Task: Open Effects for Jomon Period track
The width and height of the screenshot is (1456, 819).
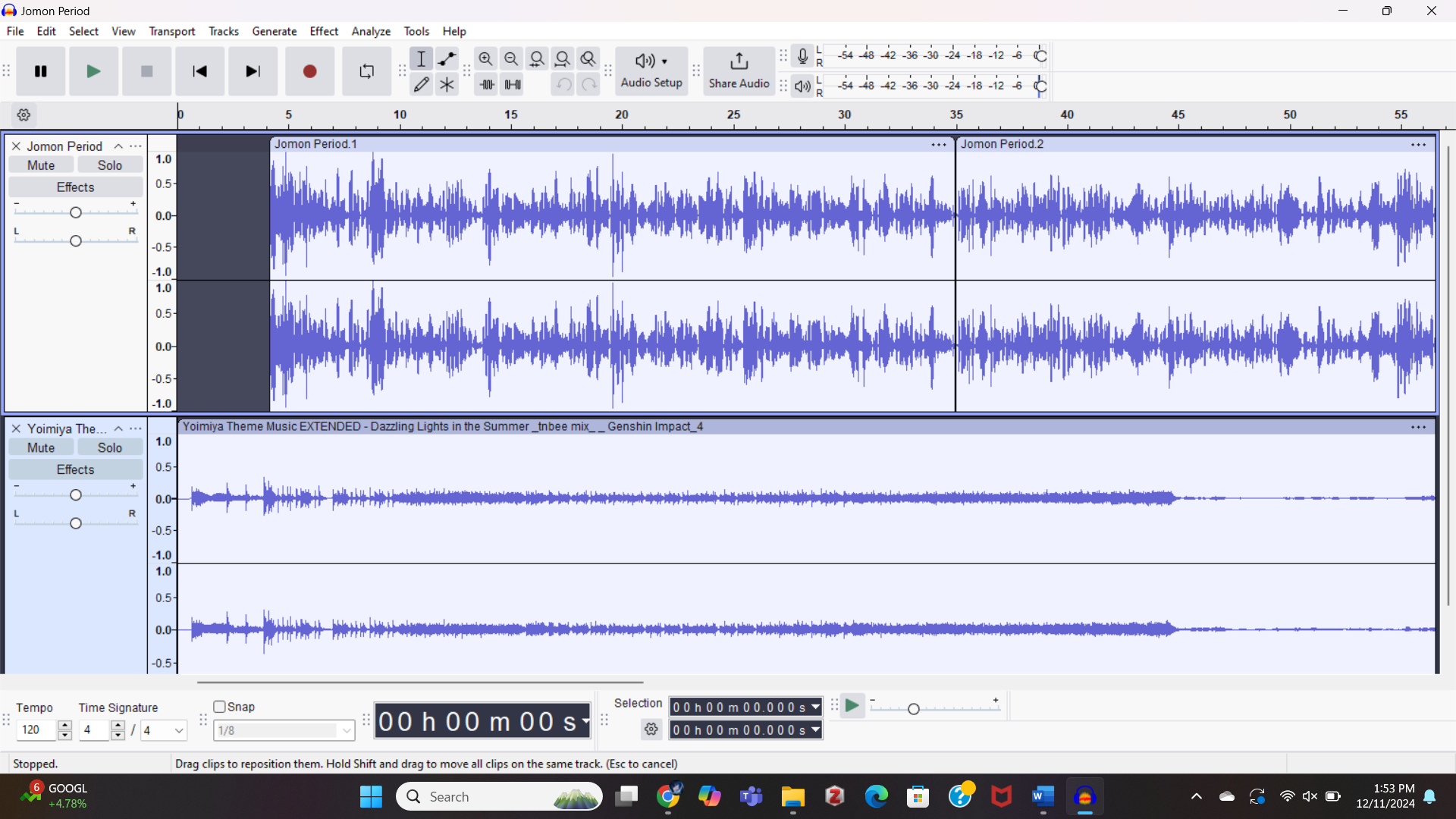Action: tap(76, 187)
